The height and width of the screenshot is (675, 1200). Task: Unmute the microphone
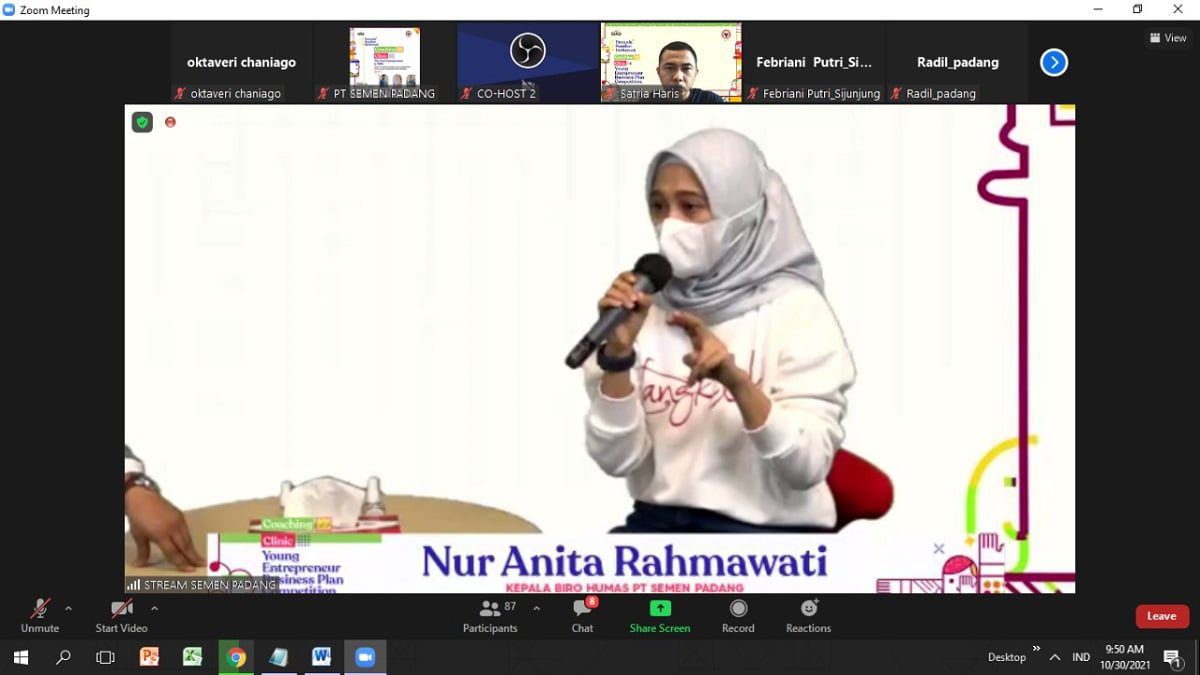[40, 608]
